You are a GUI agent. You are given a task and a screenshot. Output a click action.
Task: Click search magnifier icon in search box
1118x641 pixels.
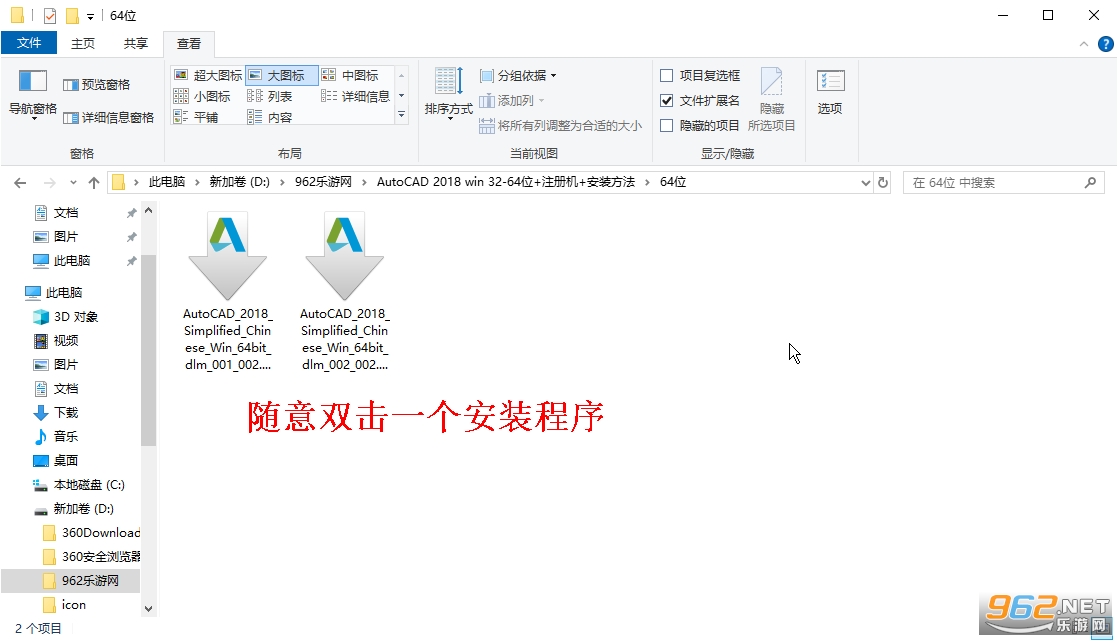(x=1090, y=183)
